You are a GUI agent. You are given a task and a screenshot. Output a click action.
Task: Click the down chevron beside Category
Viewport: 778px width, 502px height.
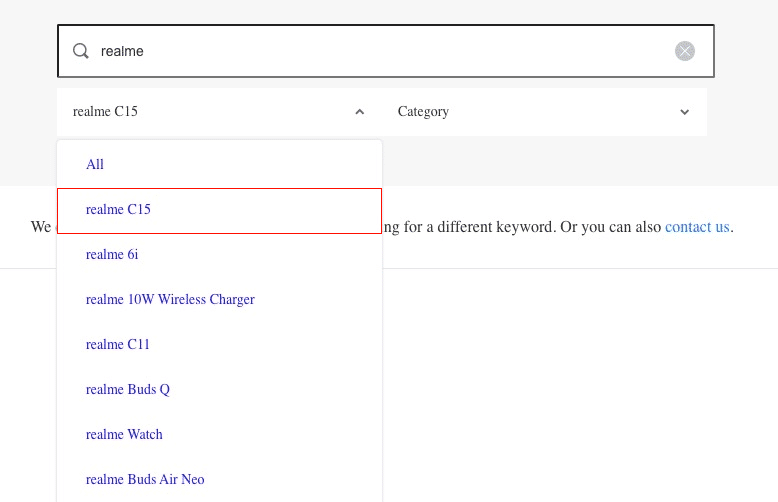[x=684, y=112]
